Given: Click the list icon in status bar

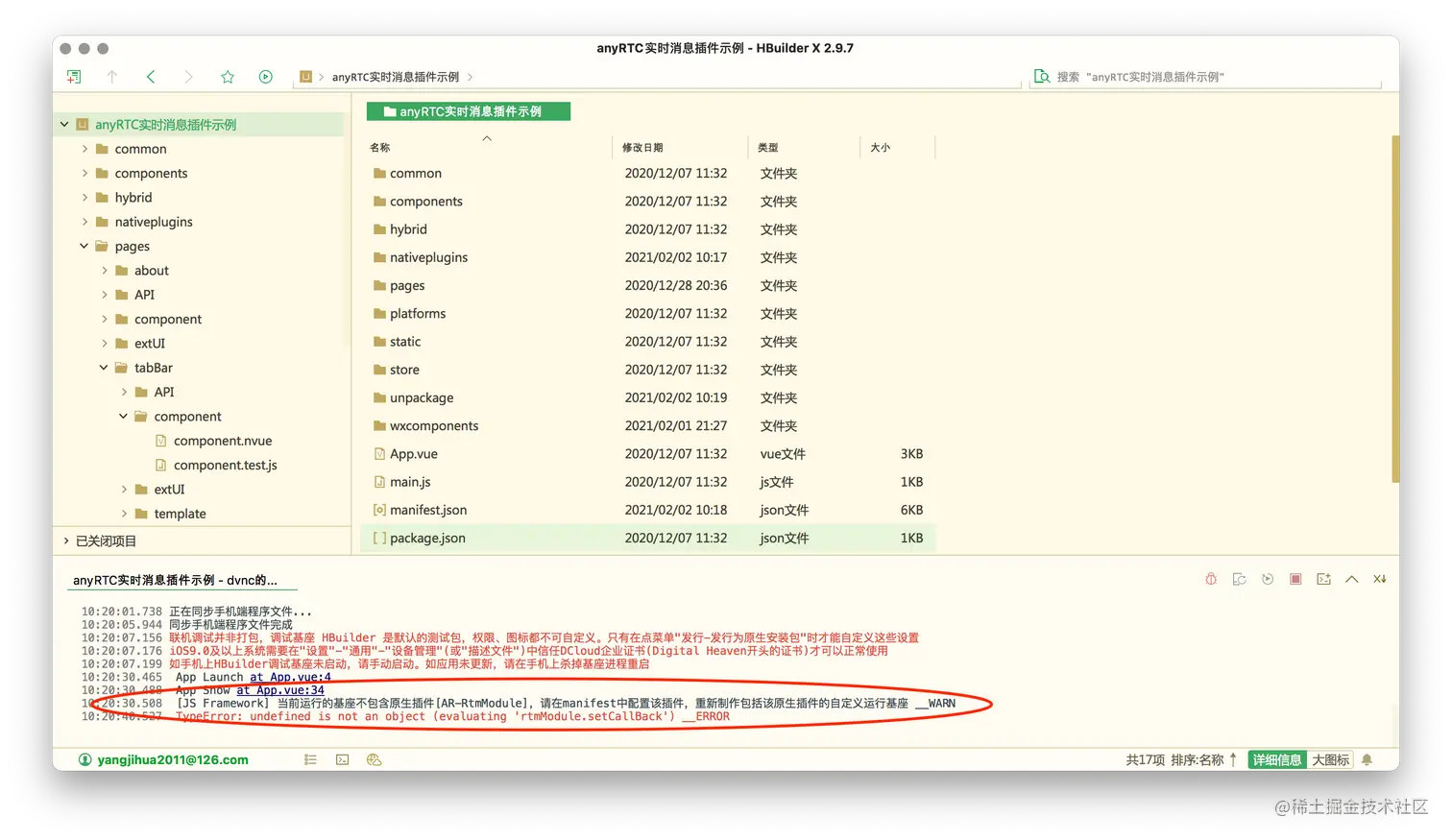Looking at the screenshot, I should (x=310, y=759).
